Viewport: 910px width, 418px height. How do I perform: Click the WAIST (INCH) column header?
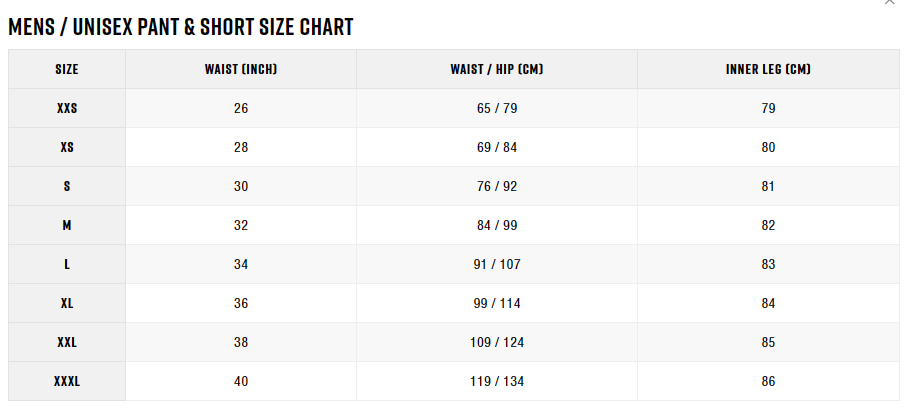[241, 69]
